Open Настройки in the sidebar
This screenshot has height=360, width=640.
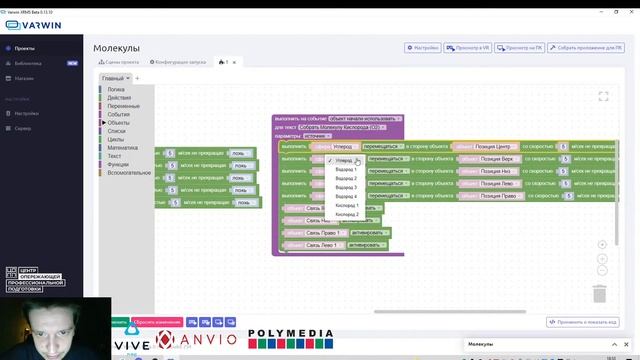pos(26,113)
